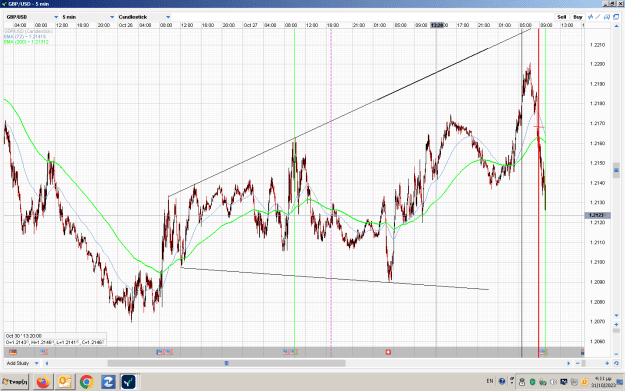Click the vertical scale down arrow
625x391 pixels.
tap(616, 316)
